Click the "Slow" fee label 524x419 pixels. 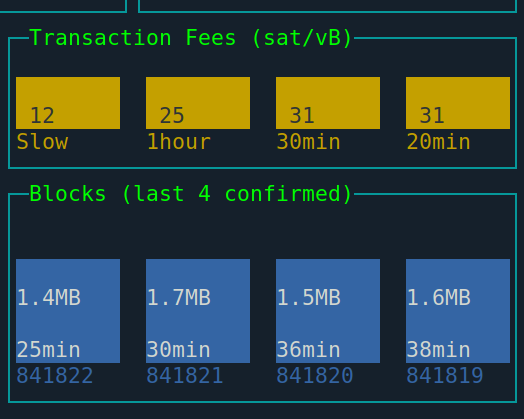pyautogui.click(x=42, y=142)
